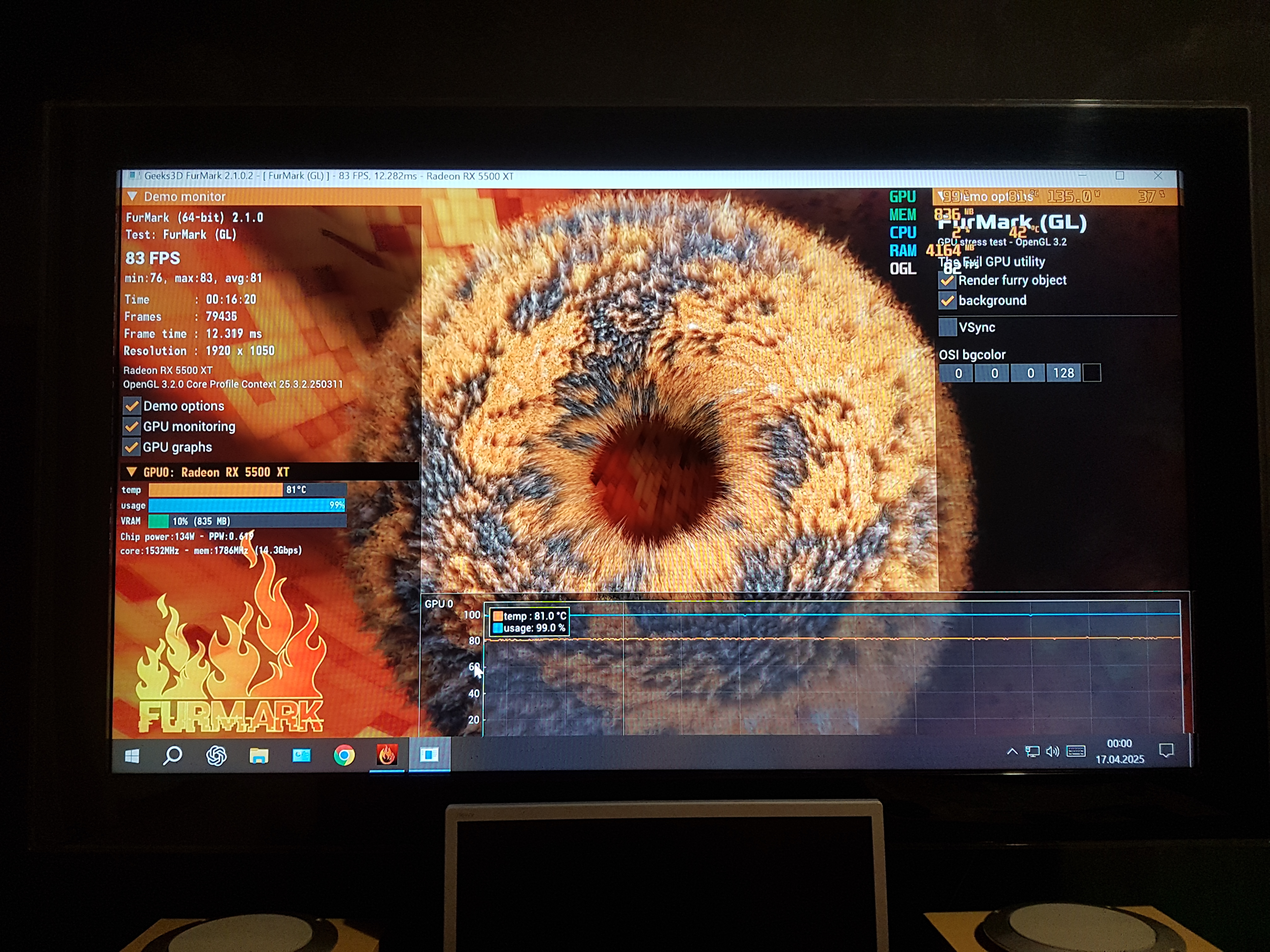Click the OSI bgcolor alpha field showing 128
The height and width of the screenshot is (952, 1270).
[x=1064, y=373]
